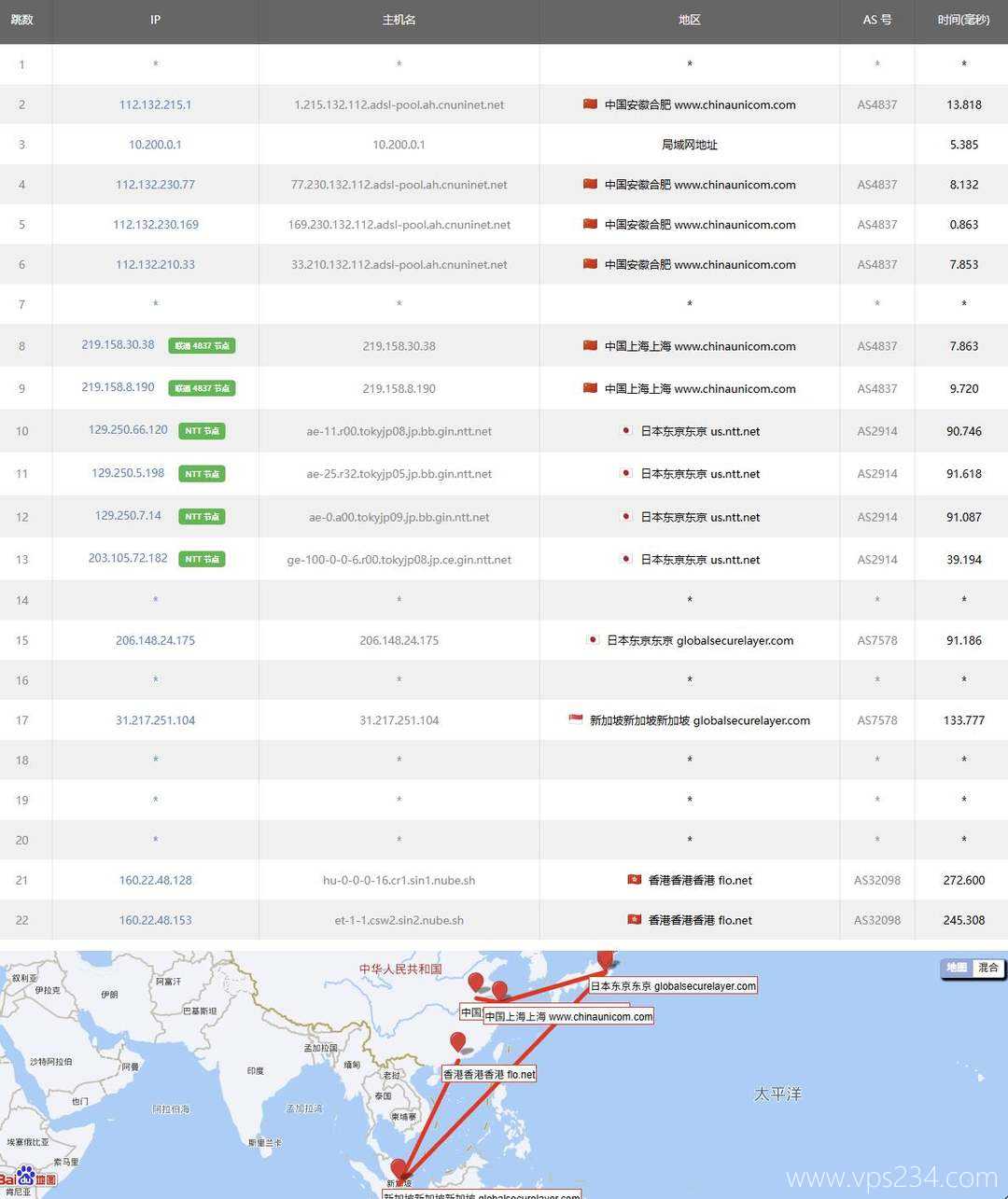Select hostname et-1-1.csw2.sin2.nube.sh
The width and height of the screenshot is (1008, 1199).
tap(399, 921)
